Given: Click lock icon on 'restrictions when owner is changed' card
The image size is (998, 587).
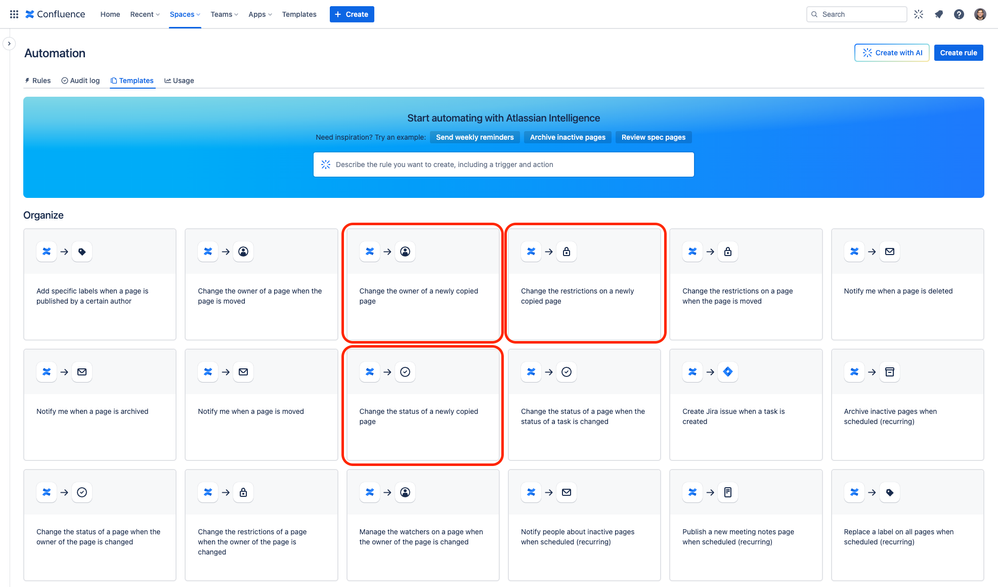Looking at the screenshot, I should point(243,492).
